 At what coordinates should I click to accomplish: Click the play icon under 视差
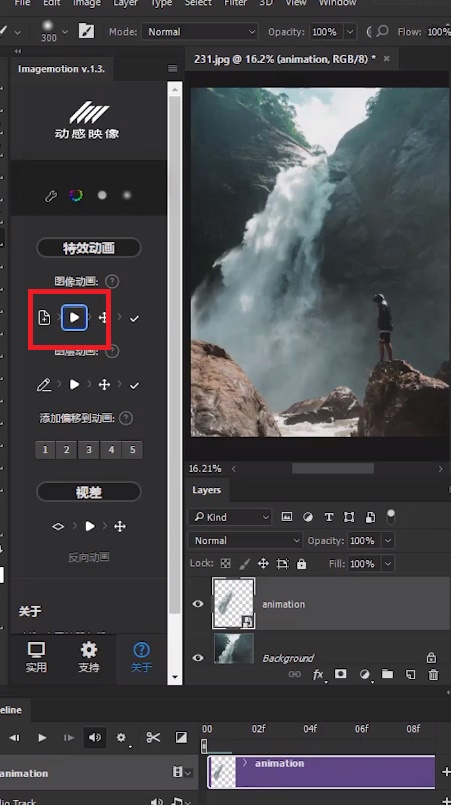[90, 526]
